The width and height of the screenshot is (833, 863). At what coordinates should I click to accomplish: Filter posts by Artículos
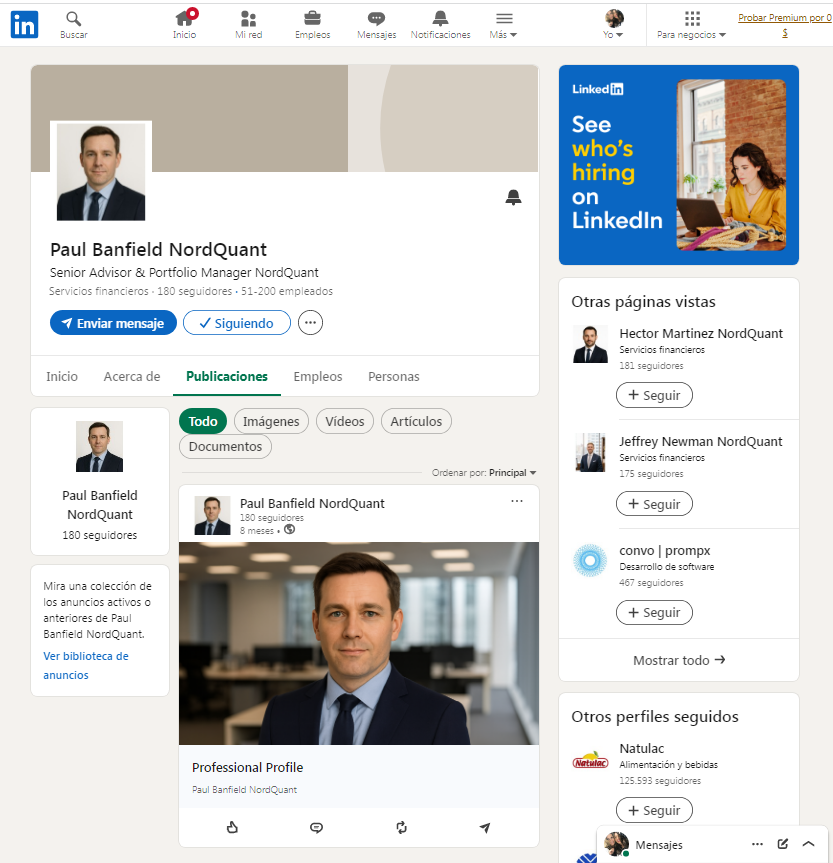click(416, 422)
